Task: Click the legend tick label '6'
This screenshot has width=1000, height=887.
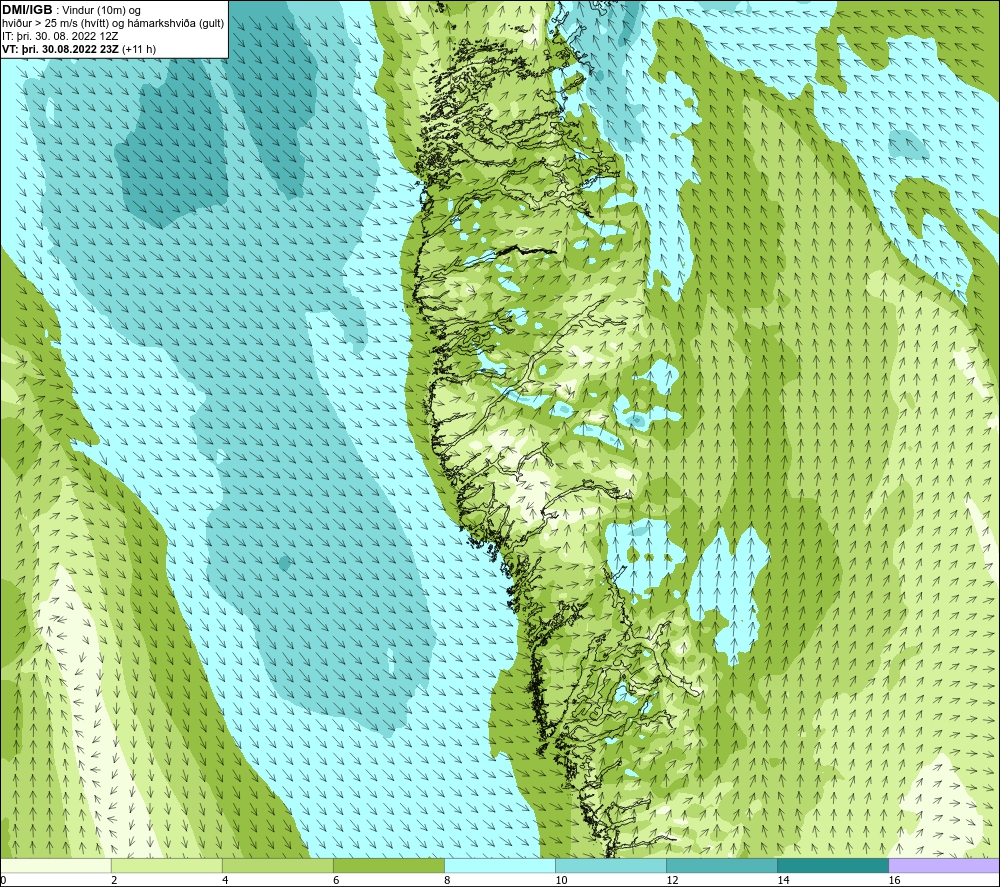Action: [336, 881]
